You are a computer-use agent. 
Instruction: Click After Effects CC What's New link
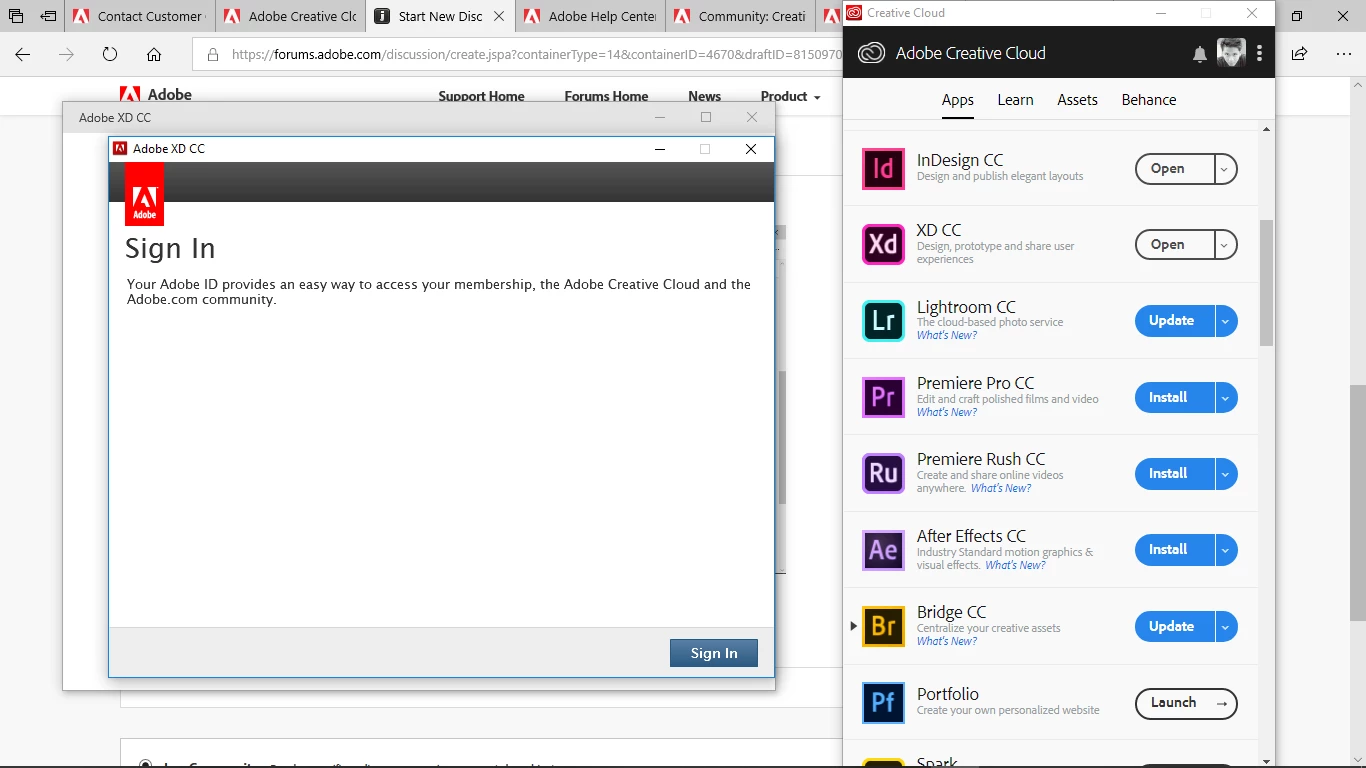1015,565
